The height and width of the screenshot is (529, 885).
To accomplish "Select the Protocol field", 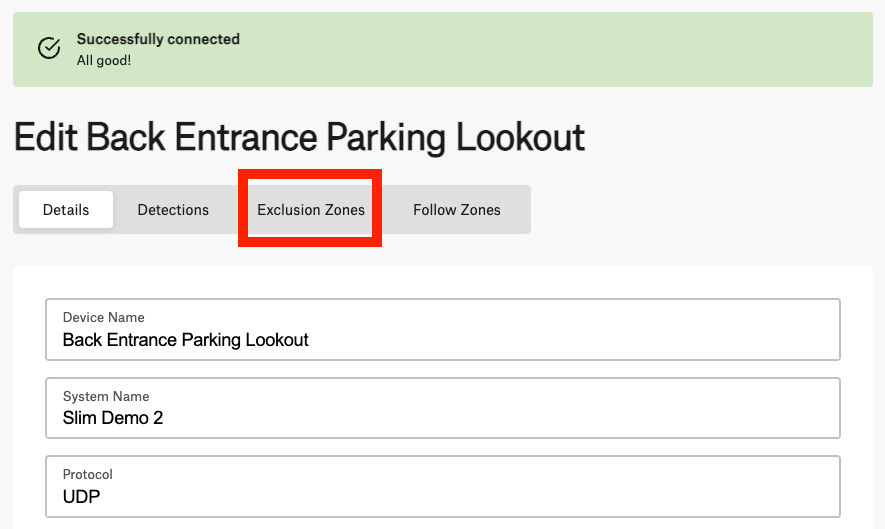I will [x=443, y=487].
